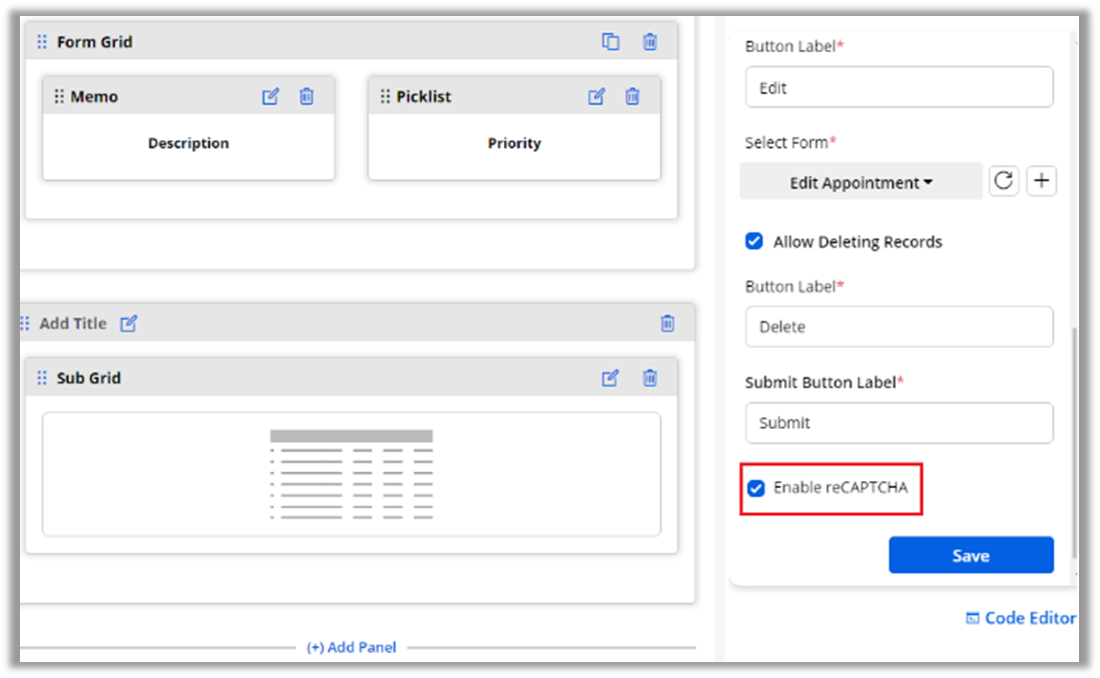This screenshot has width=1100, height=678.
Task: Disable the Enable reCAPTCHA checkbox
Action: [x=755, y=488]
